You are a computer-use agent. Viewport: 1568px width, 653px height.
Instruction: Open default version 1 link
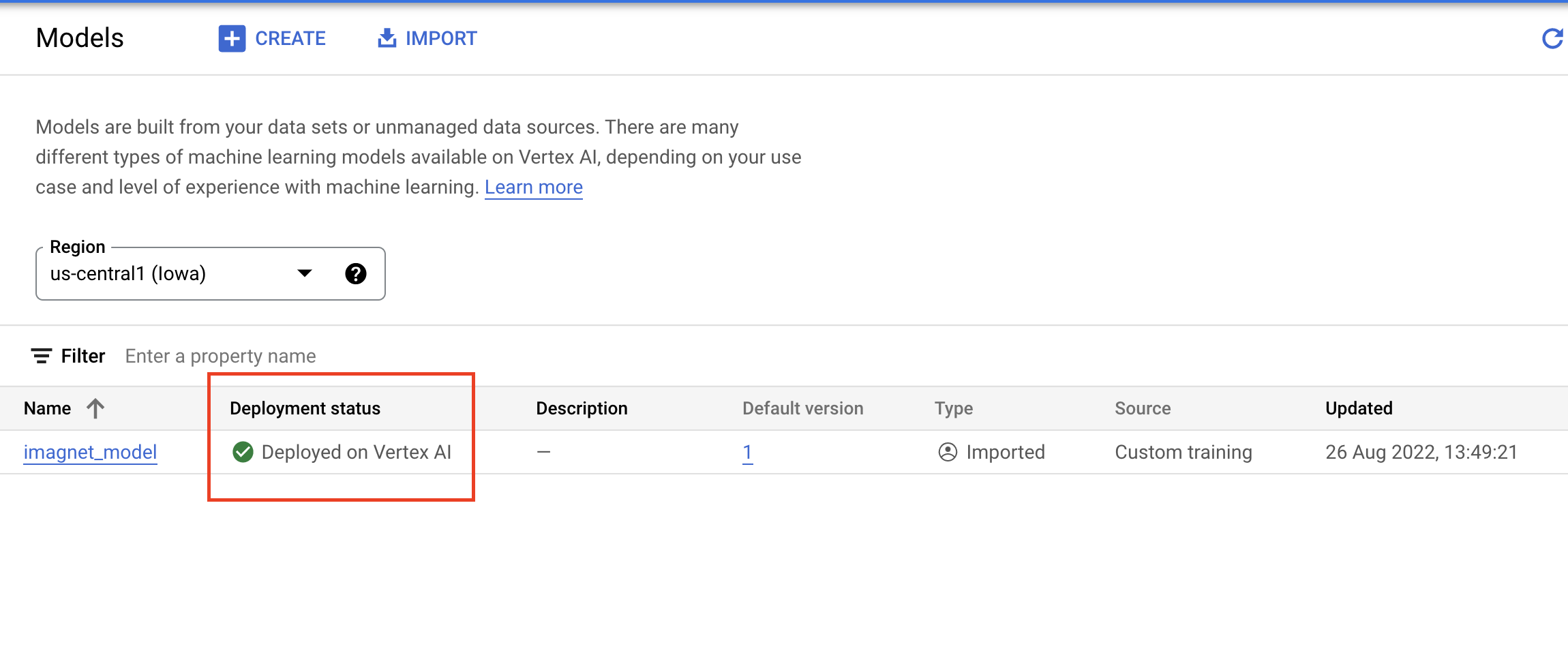pos(747,452)
